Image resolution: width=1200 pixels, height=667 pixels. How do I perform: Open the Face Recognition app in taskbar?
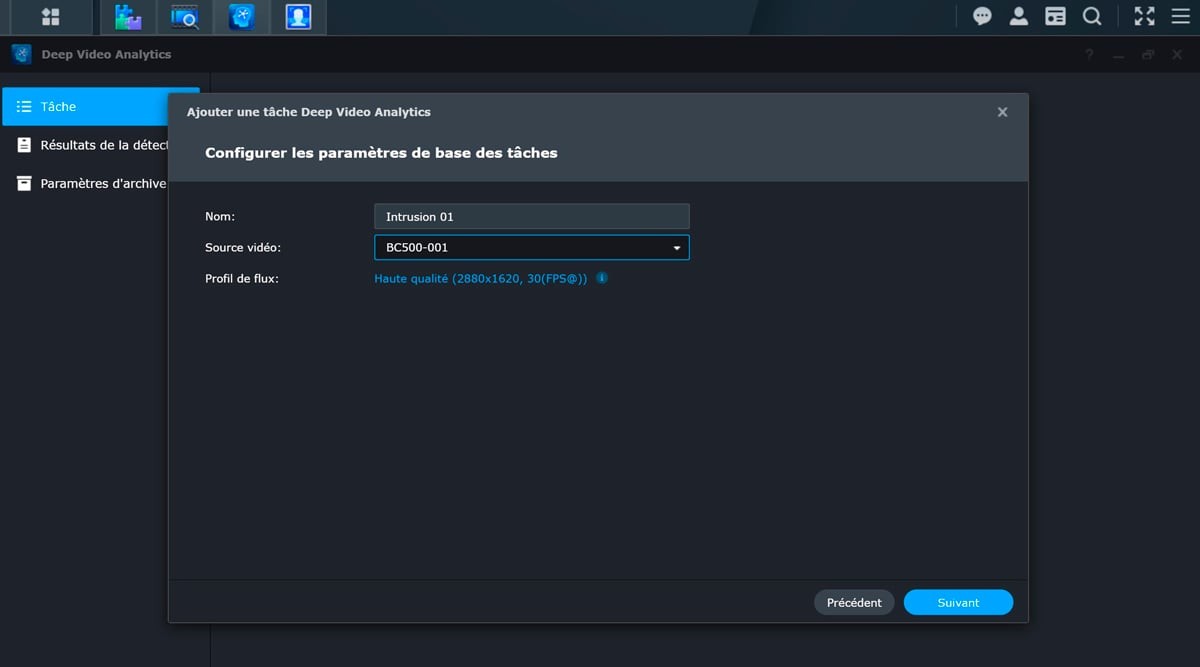(x=298, y=17)
